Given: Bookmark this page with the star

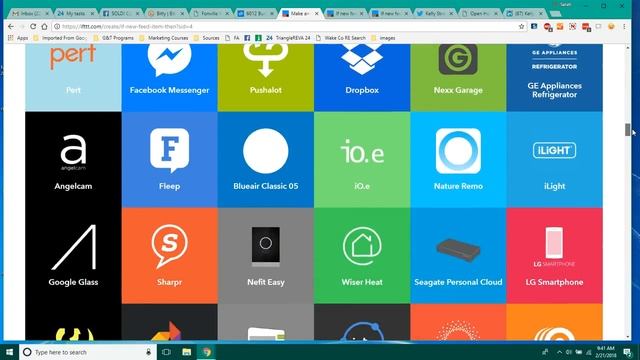Looking at the screenshot, I should [521, 26].
